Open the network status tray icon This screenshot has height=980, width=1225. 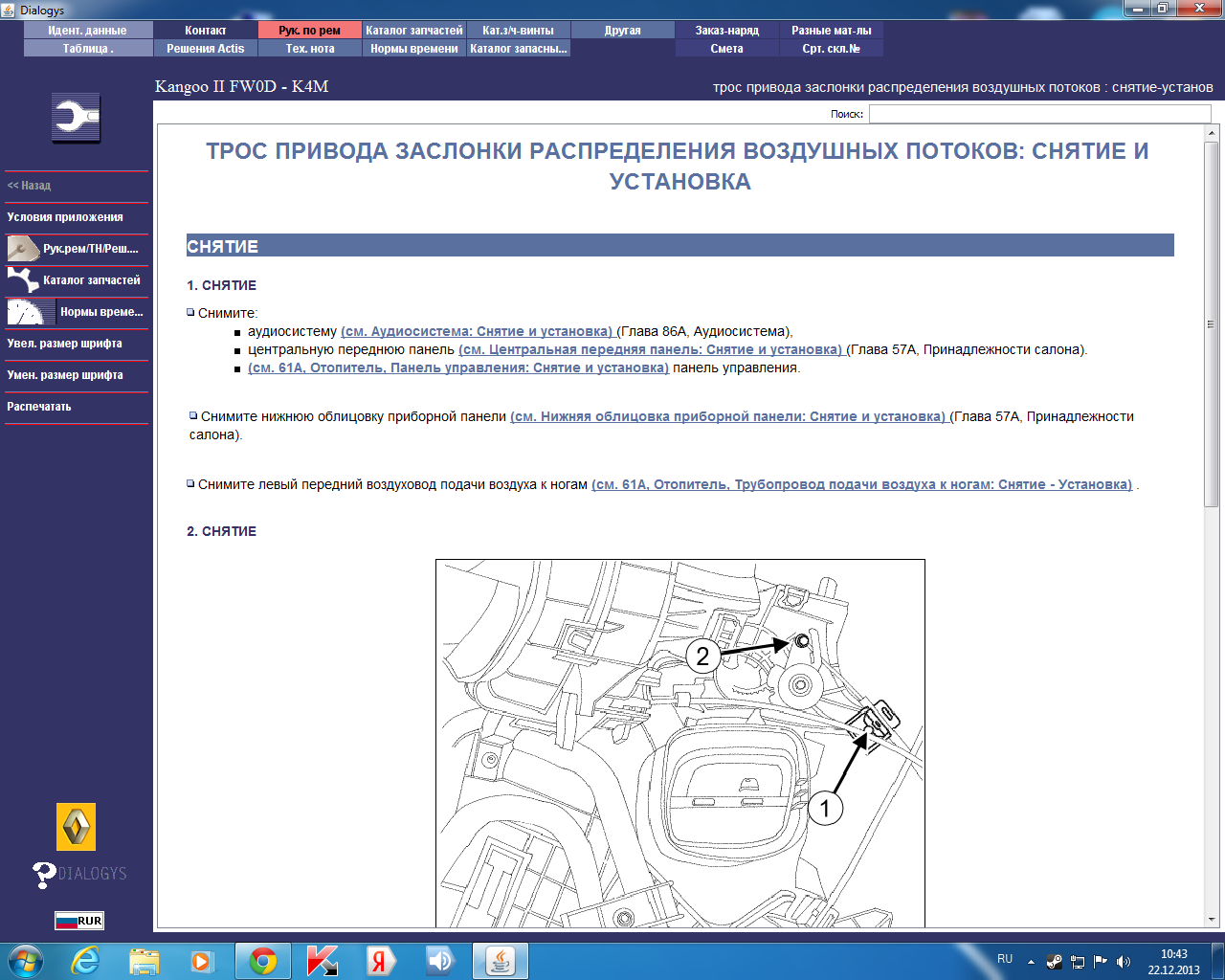click(1078, 962)
